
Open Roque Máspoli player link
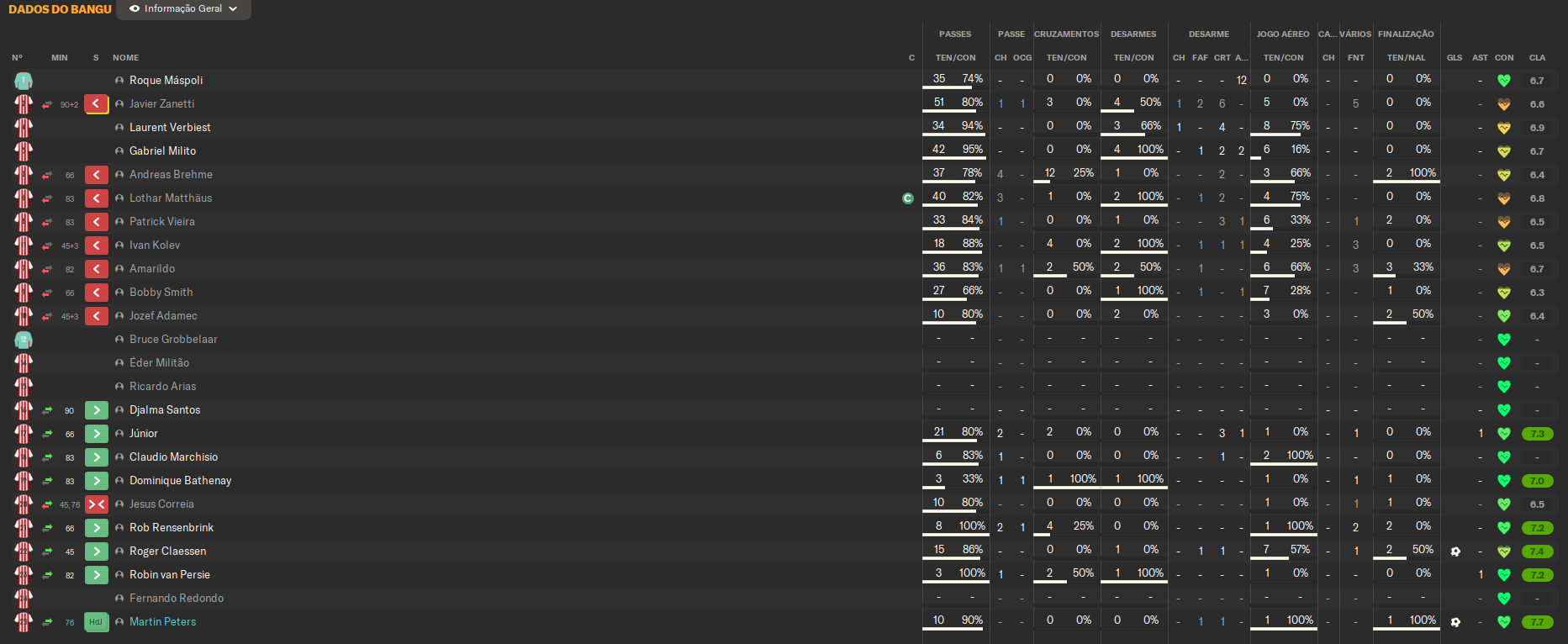click(x=166, y=81)
